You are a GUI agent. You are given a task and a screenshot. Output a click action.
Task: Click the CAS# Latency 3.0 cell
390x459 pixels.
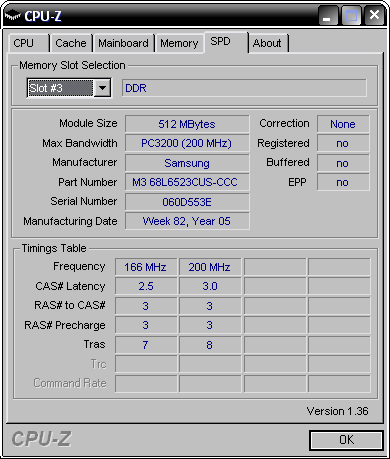tap(210, 286)
